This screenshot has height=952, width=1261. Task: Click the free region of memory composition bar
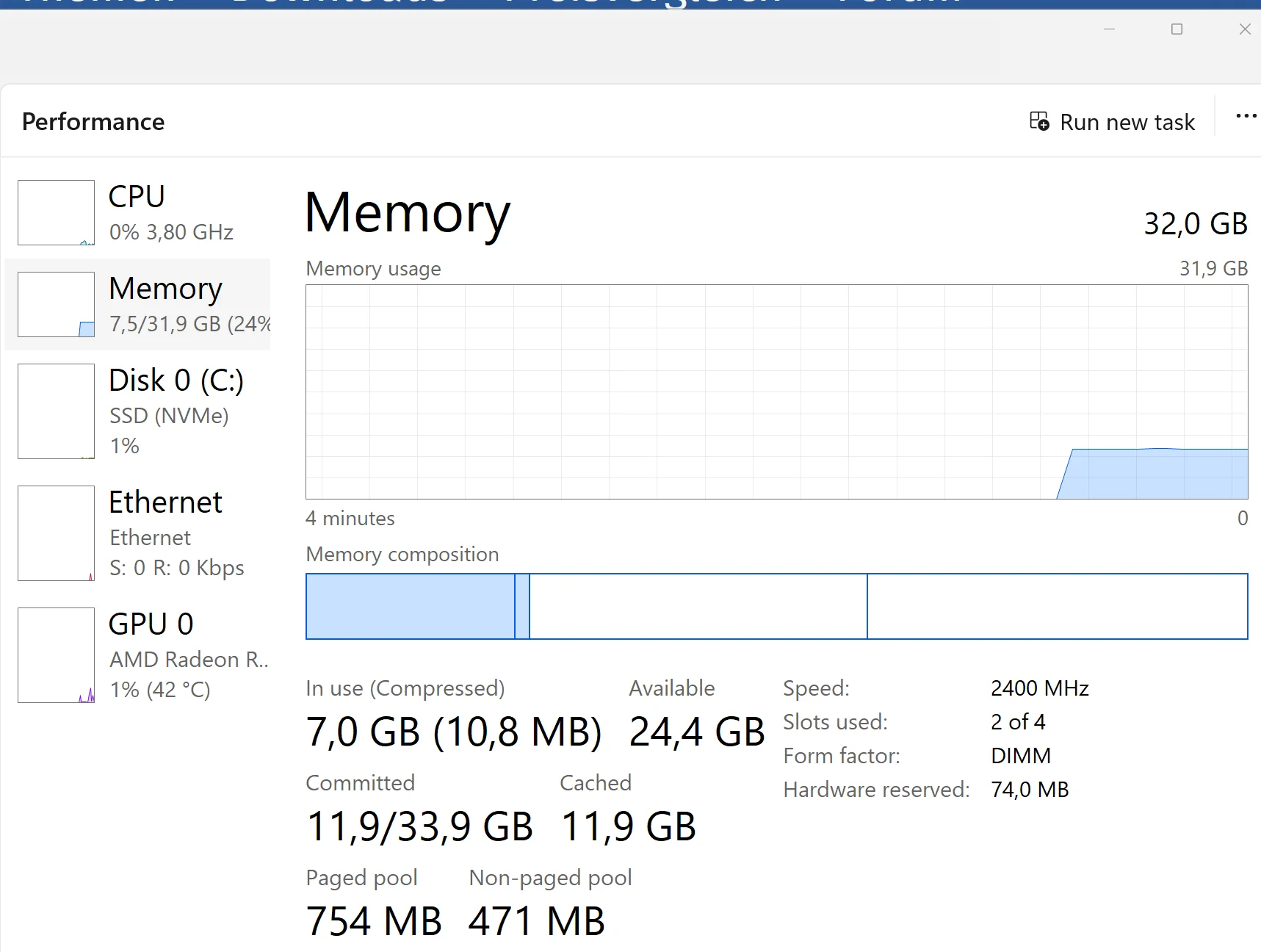(1058, 606)
